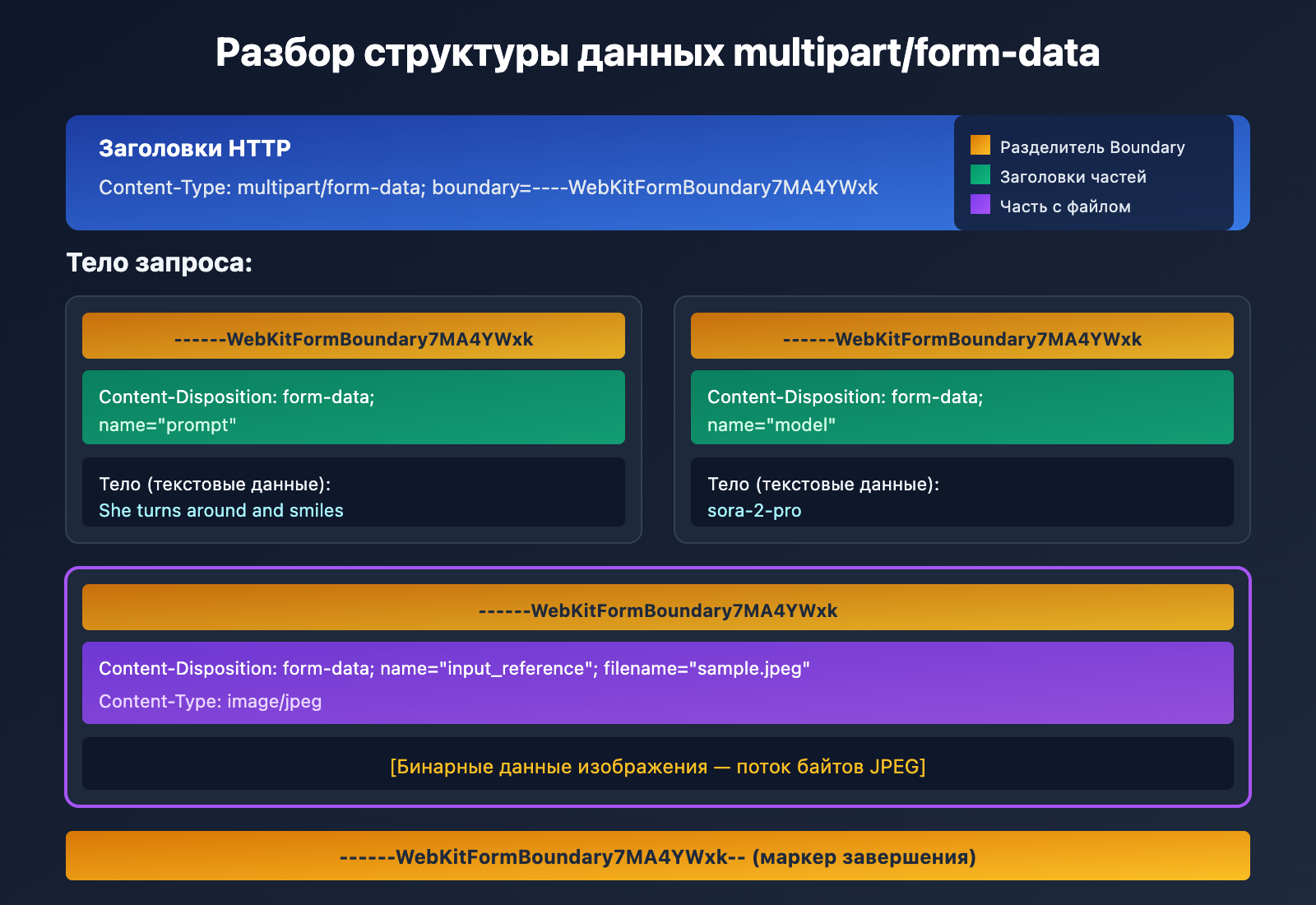The width and height of the screenshot is (1316, 905).
Task: Click the Content-Type: multipart/form-data header line
Action: pos(489,188)
